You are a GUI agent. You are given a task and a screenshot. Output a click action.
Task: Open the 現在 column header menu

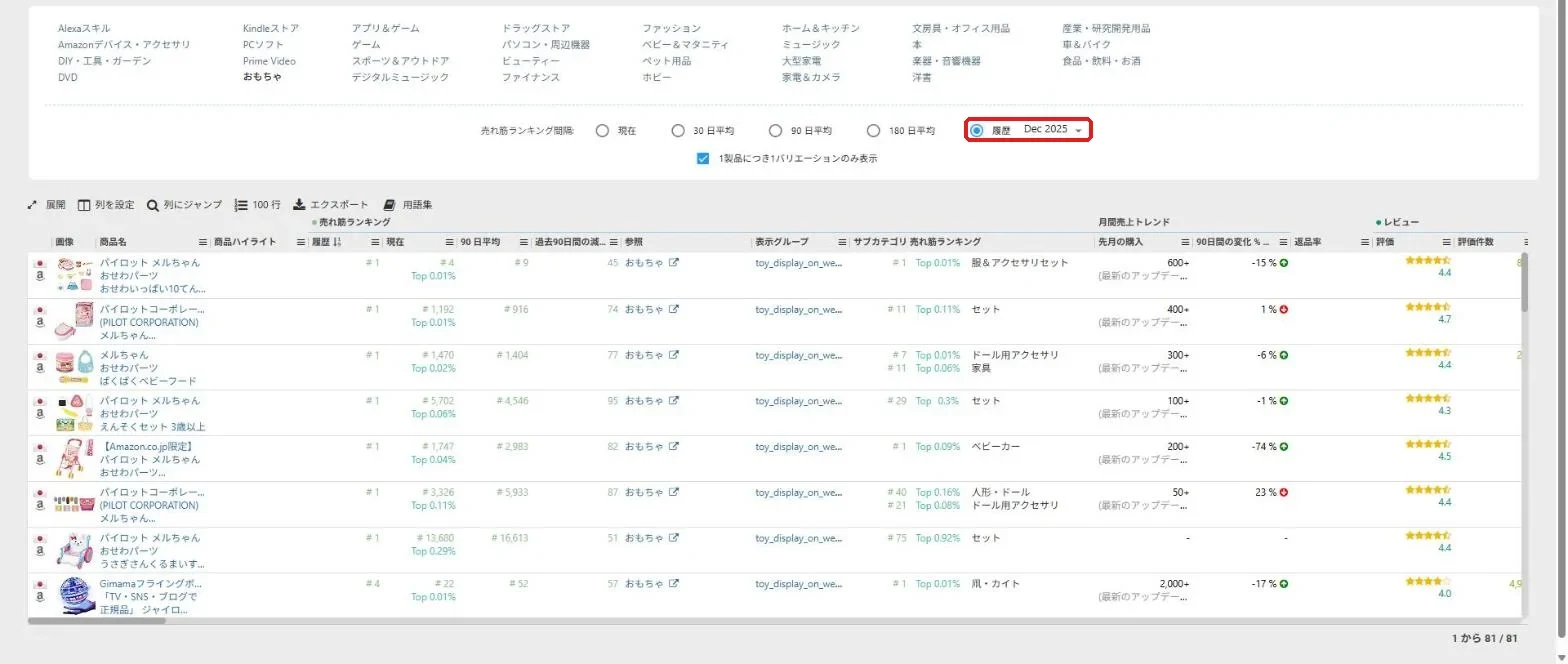[449, 242]
